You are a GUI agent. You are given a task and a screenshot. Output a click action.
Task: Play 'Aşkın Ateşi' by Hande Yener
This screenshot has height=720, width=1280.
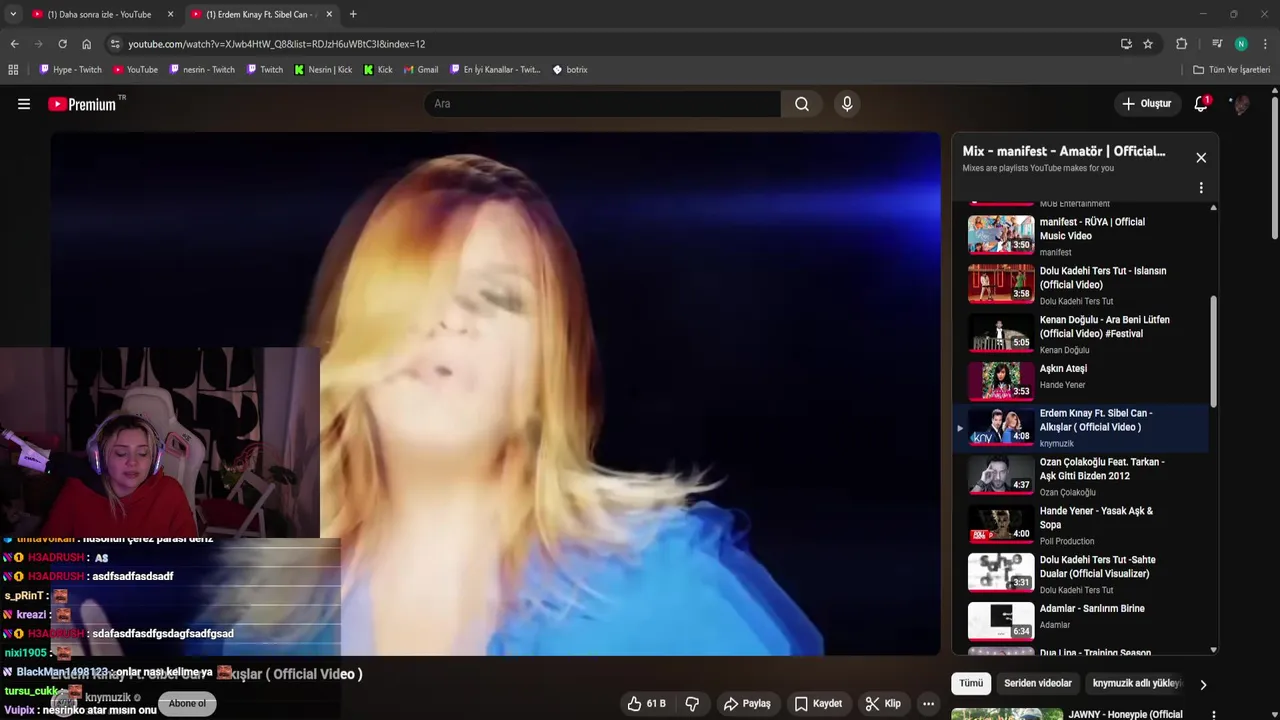tap(1081, 383)
